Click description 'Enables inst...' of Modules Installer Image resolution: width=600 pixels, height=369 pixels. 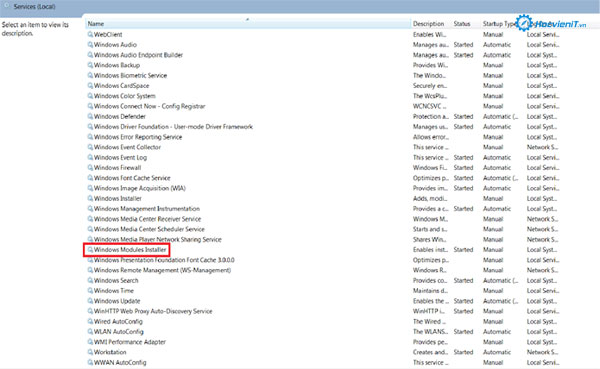[430, 250]
